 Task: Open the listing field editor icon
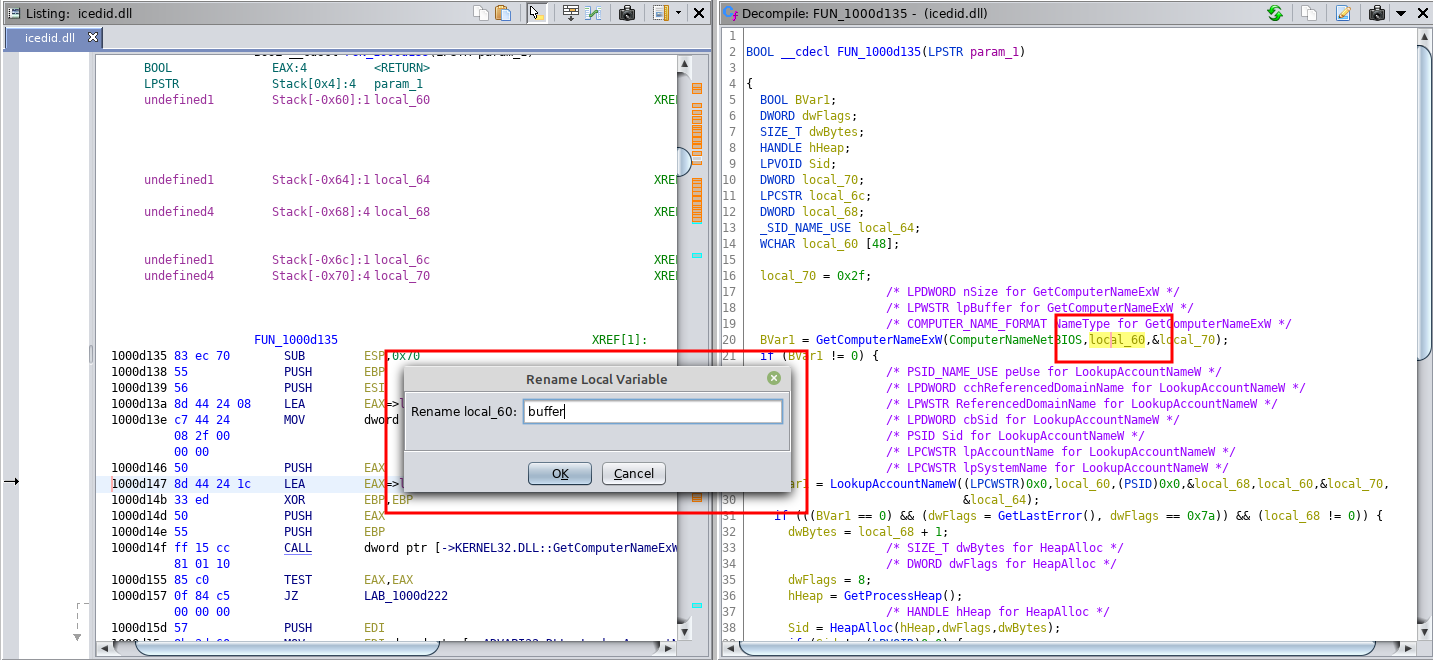pyautogui.click(x=570, y=13)
